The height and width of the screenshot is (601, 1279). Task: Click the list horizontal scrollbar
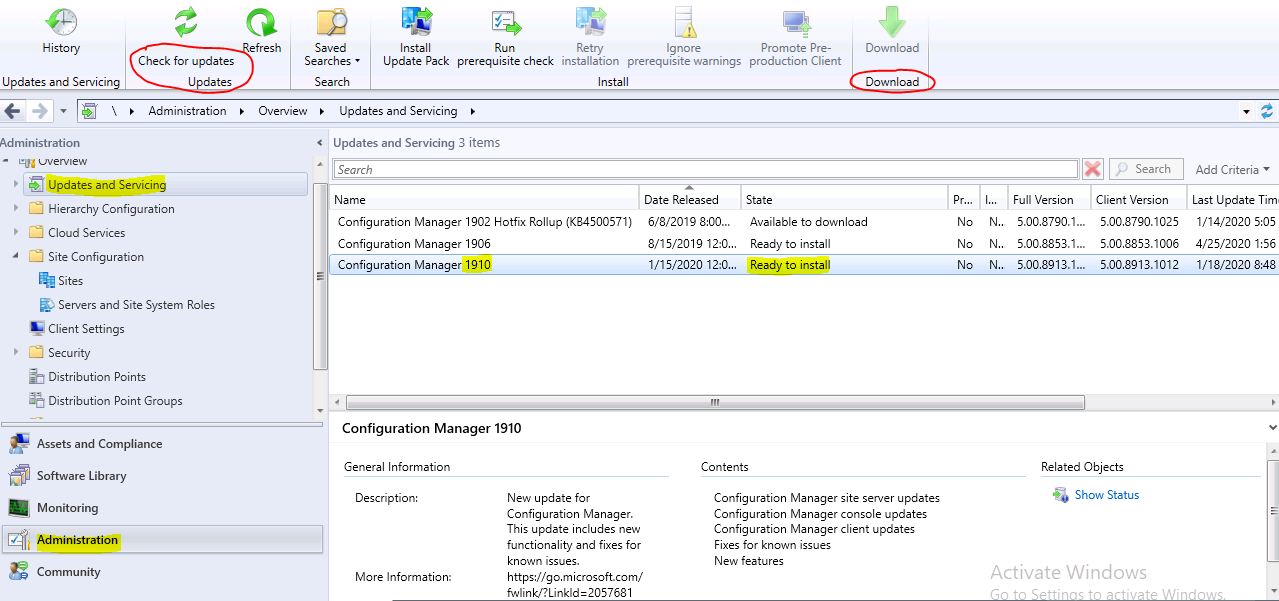(715, 402)
